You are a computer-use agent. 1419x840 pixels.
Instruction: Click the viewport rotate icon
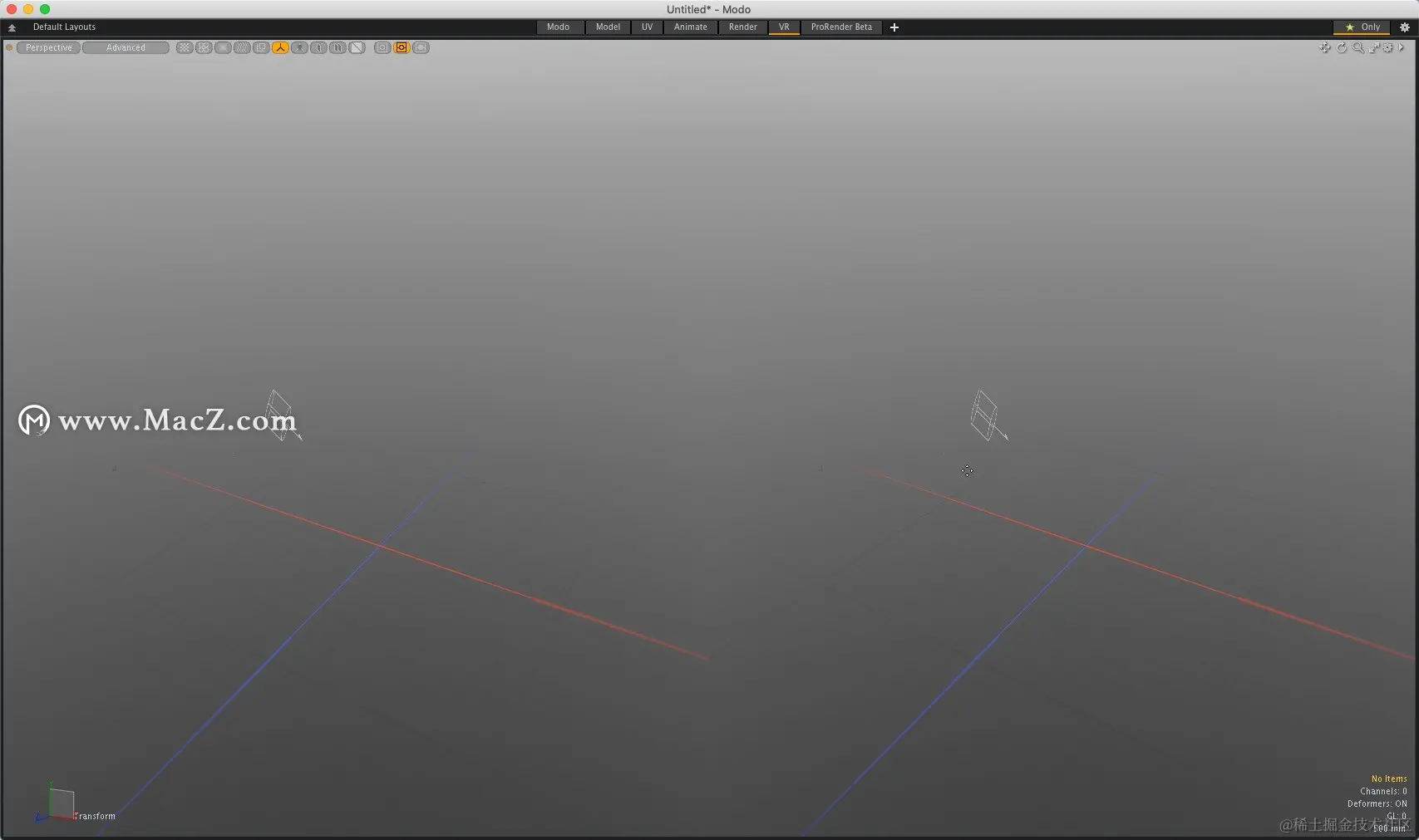[x=1342, y=48]
